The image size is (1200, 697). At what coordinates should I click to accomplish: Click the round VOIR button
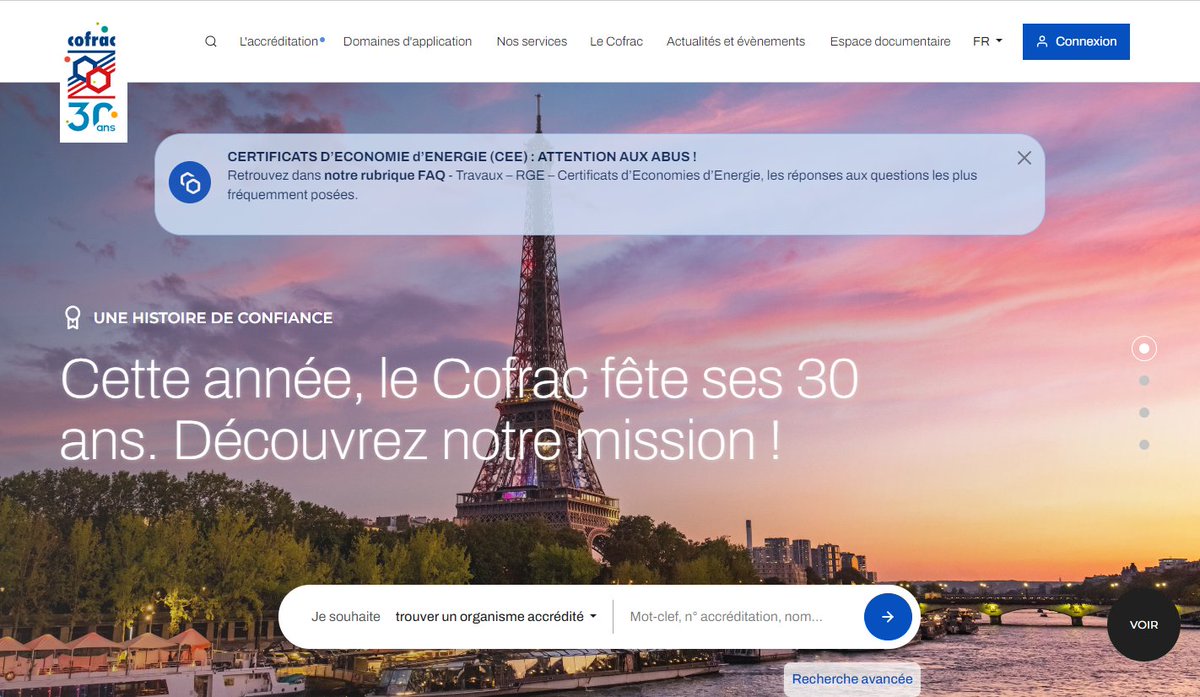pyautogui.click(x=1144, y=625)
